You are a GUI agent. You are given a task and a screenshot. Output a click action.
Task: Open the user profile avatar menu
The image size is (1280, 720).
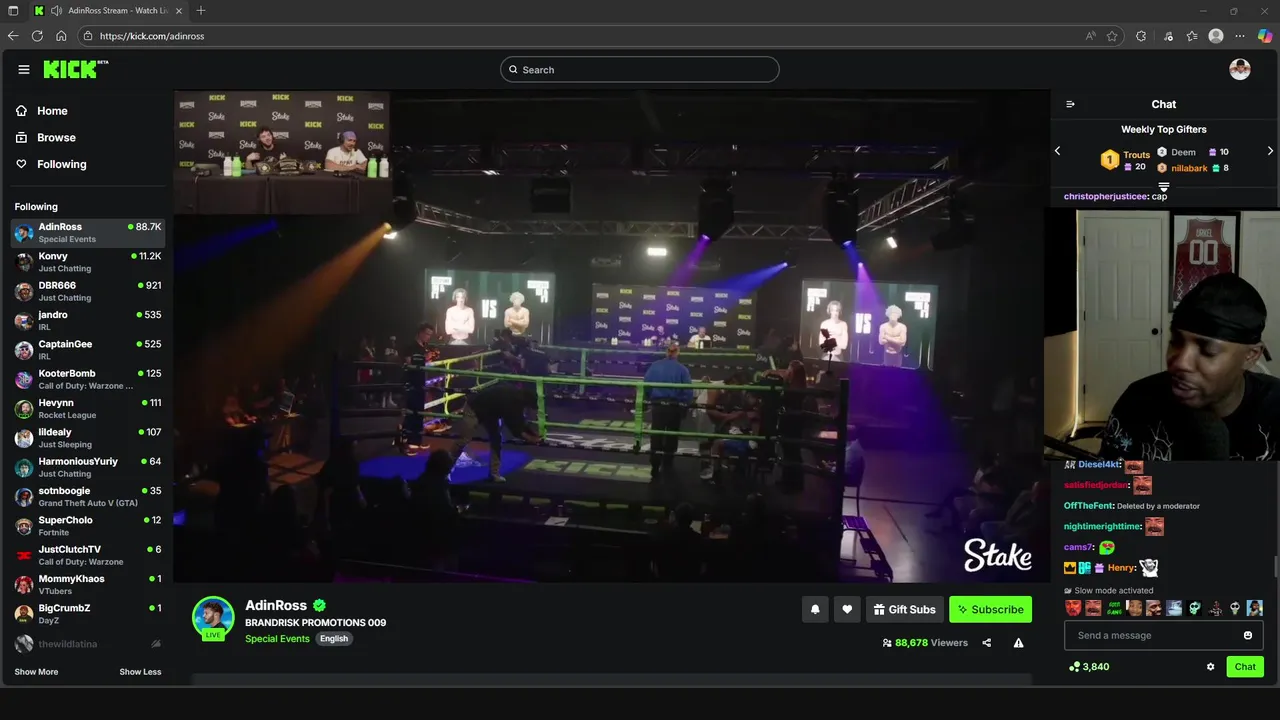[x=1240, y=69]
